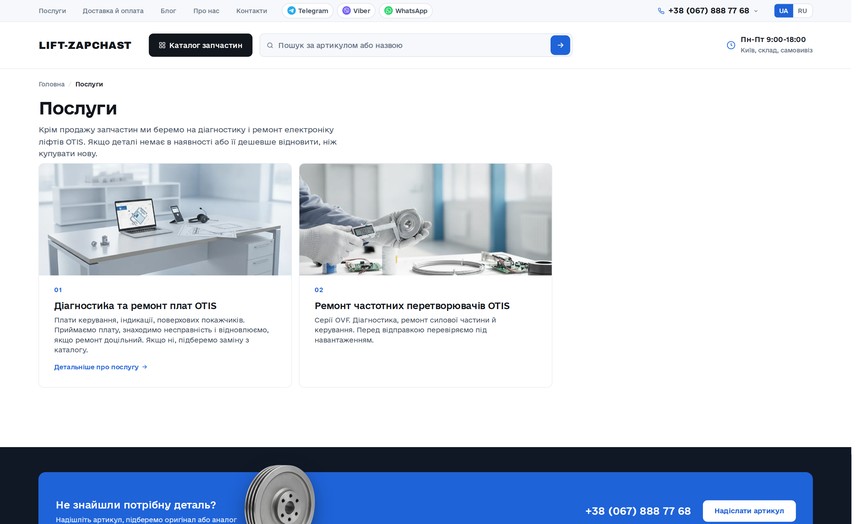Click the phone handset icon in top bar
858x524 pixels.
click(661, 11)
